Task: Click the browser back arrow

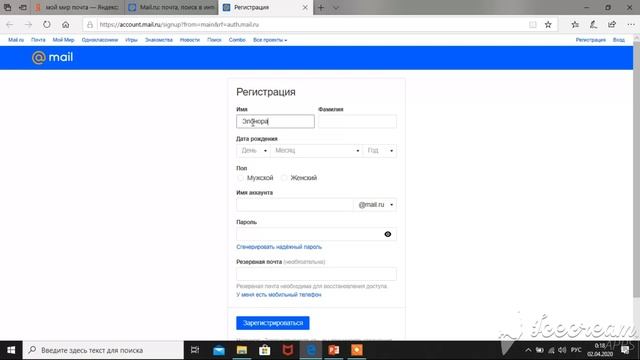Action: coord(9,24)
